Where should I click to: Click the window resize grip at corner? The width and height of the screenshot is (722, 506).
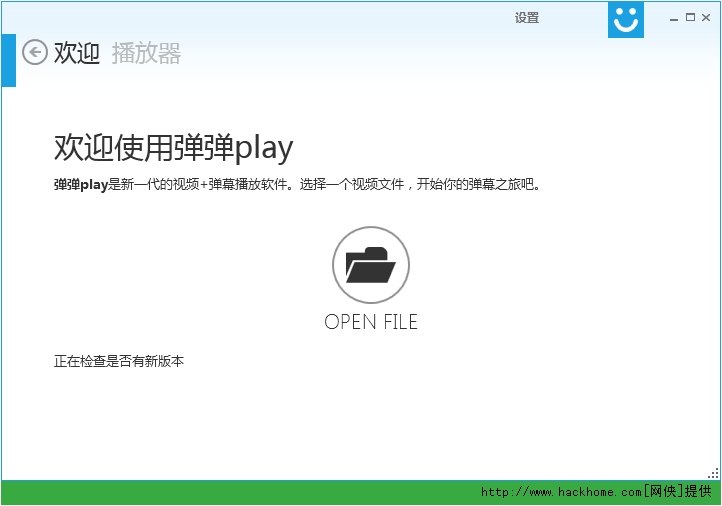point(713,473)
